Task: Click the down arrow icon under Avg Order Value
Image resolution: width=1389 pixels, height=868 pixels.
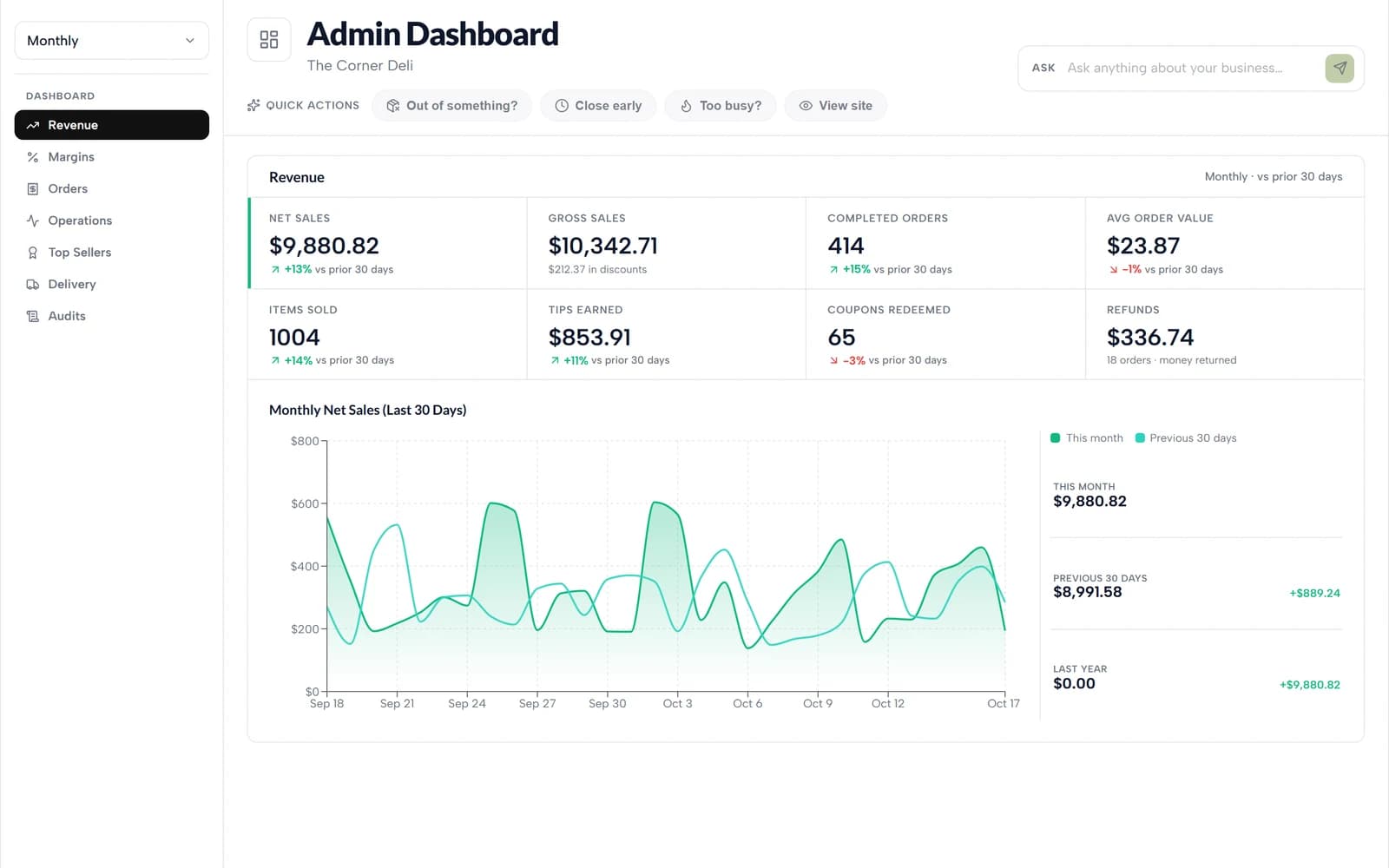Action: click(1113, 269)
